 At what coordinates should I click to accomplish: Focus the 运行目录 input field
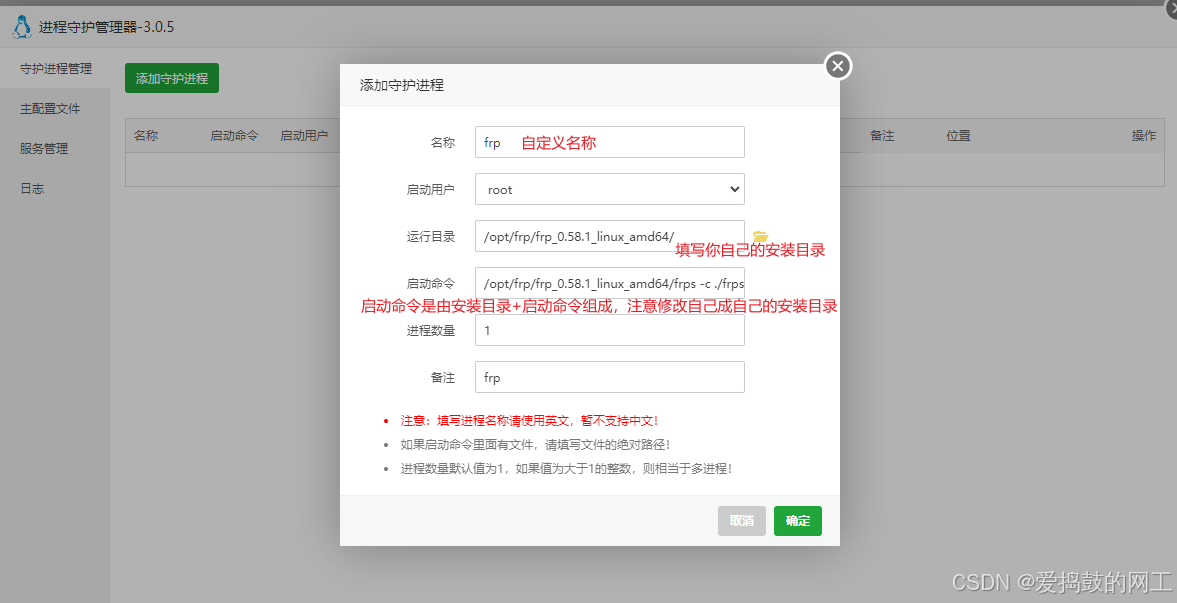610,236
